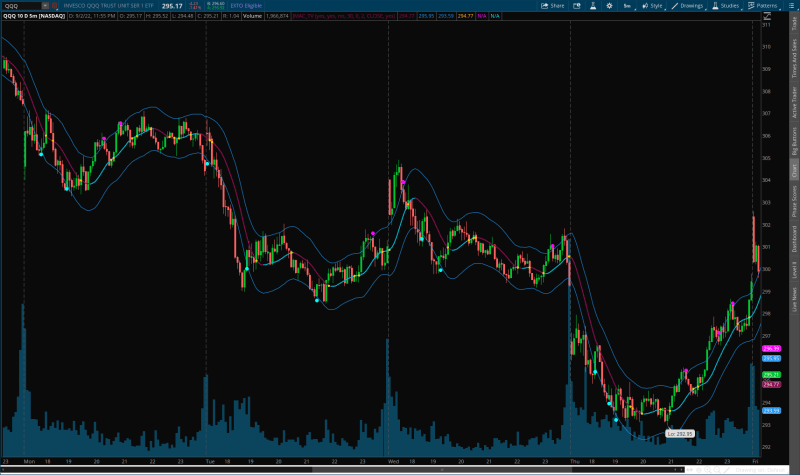Image resolution: width=800 pixels, height=475 pixels.
Task: Open the Big Buttons sidebar tab
Action: tap(794, 141)
